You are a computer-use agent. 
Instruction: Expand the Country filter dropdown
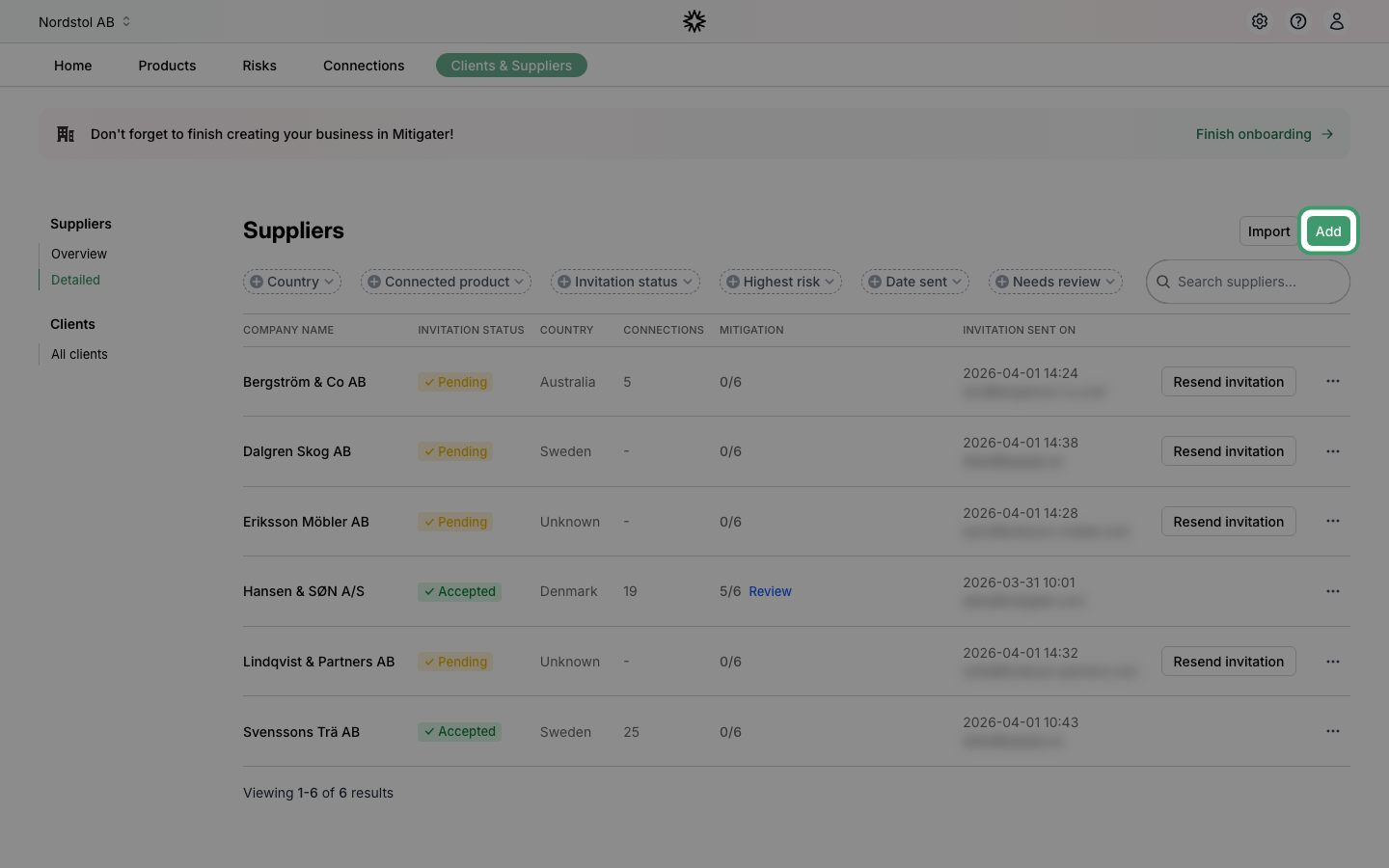(292, 282)
